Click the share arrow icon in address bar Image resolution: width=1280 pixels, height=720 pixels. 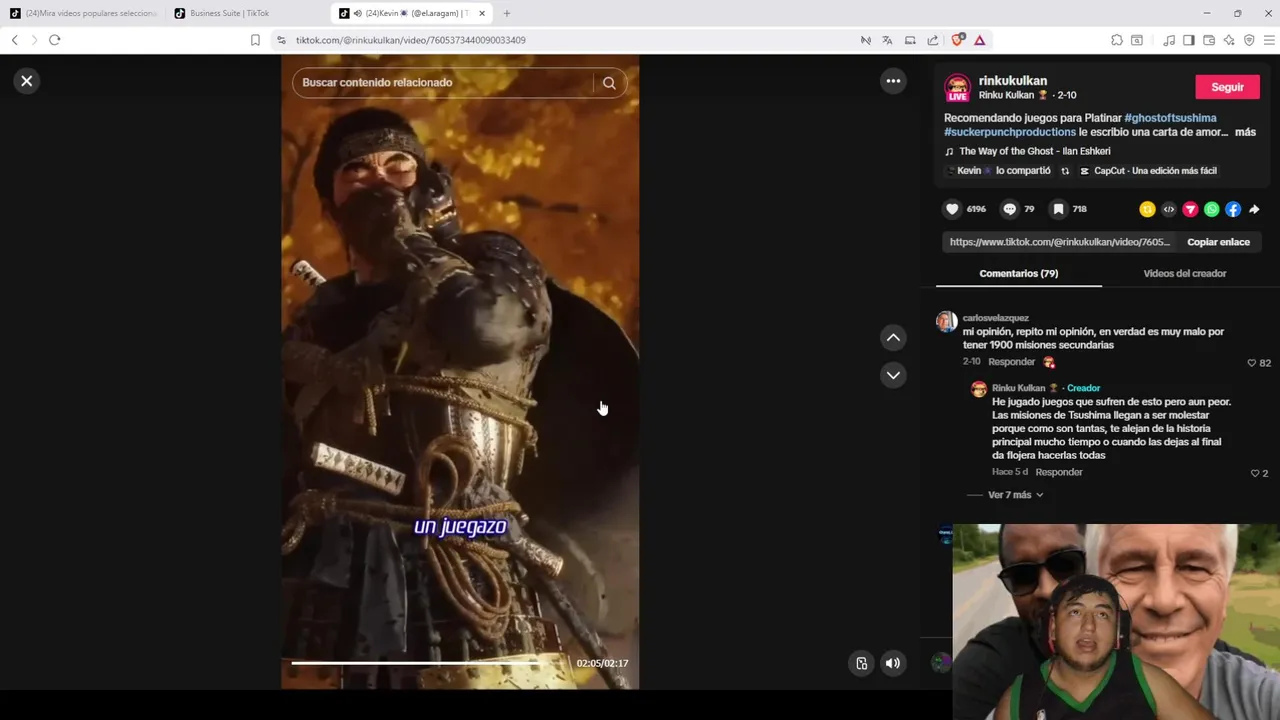pos(932,40)
